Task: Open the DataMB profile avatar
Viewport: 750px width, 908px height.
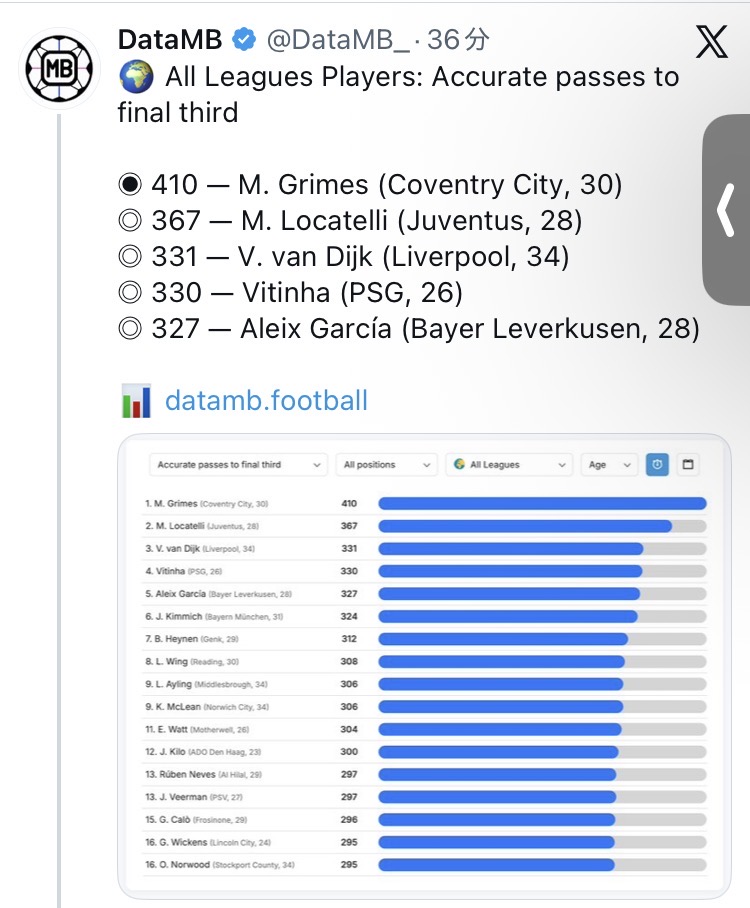Action: tap(59, 69)
